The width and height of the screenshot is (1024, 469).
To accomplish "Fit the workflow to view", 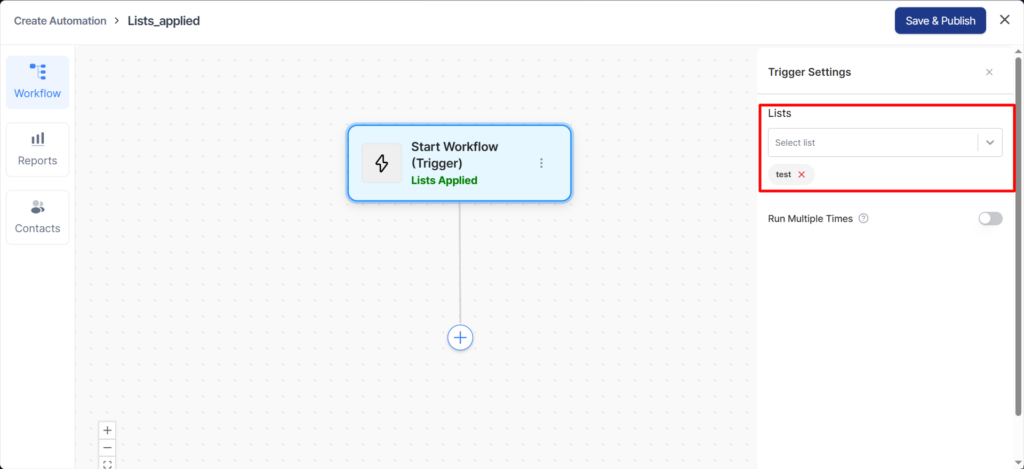I will 108,463.
